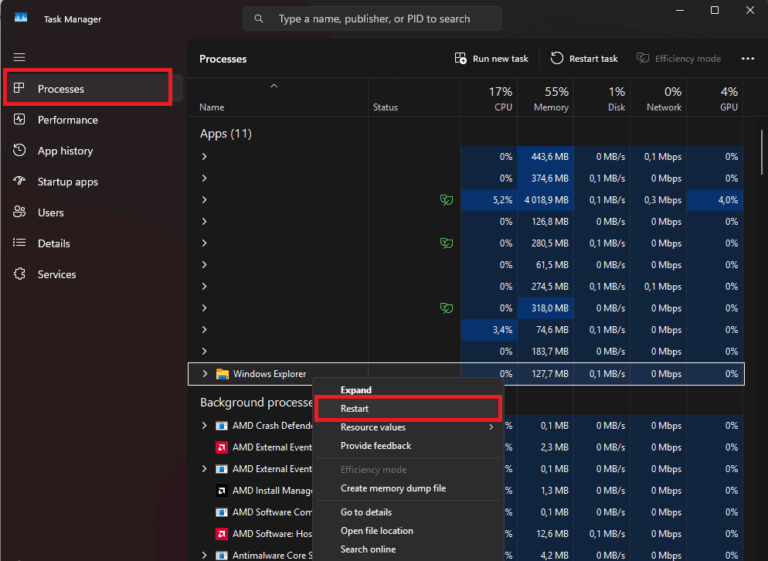
Task: Switch to the Startup apps page
Action: [x=93, y=181]
